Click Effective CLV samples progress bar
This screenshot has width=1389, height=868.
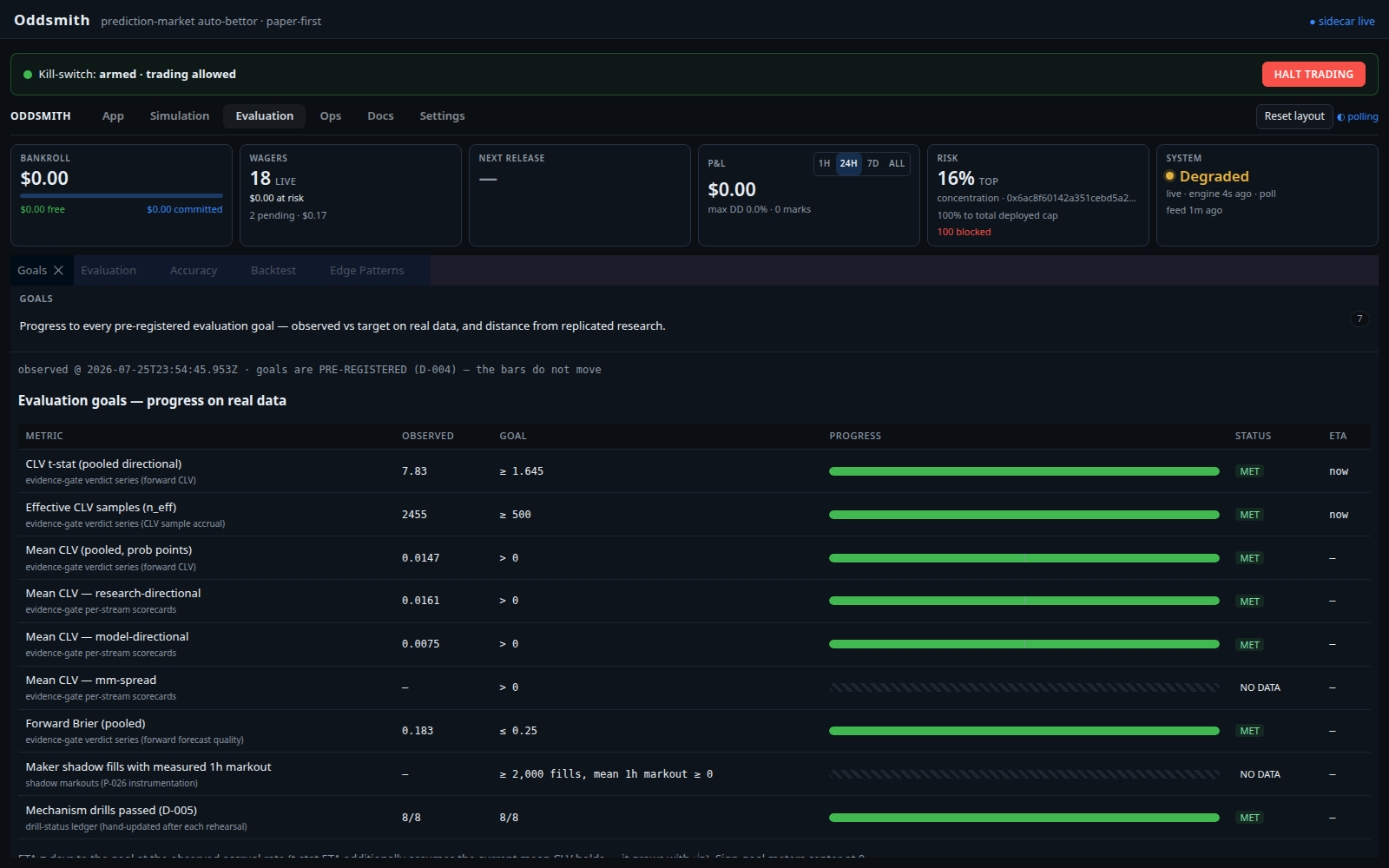[x=1024, y=515]
